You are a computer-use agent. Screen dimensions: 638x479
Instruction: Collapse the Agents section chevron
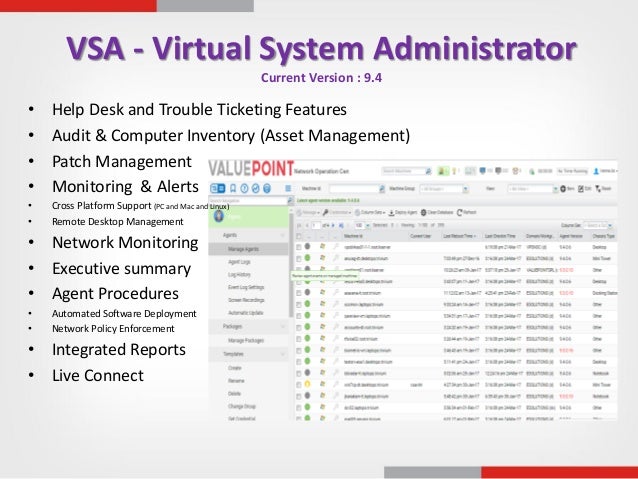point(283,235)
